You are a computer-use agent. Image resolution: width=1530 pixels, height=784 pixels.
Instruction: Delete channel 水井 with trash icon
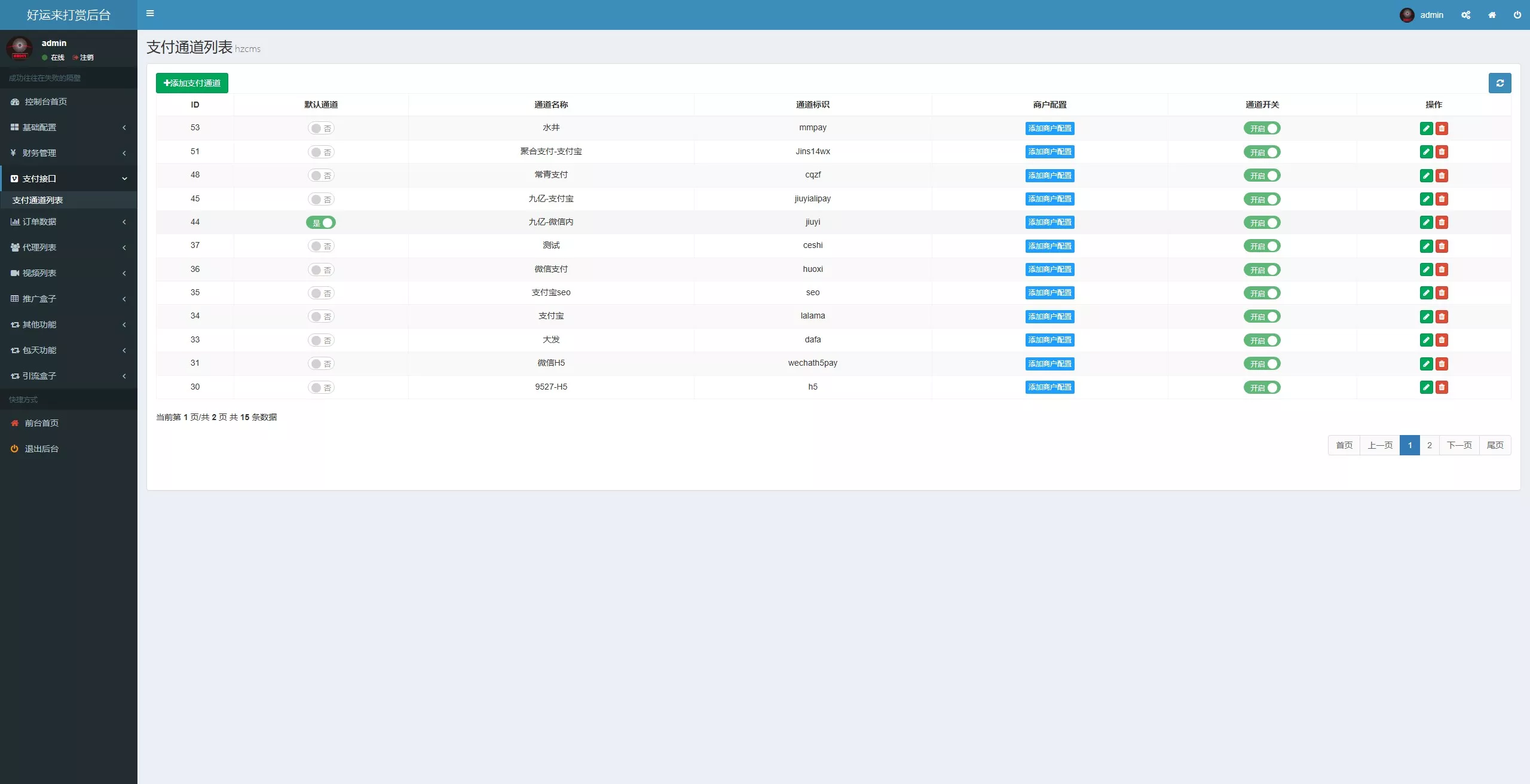pos(1442,128)
